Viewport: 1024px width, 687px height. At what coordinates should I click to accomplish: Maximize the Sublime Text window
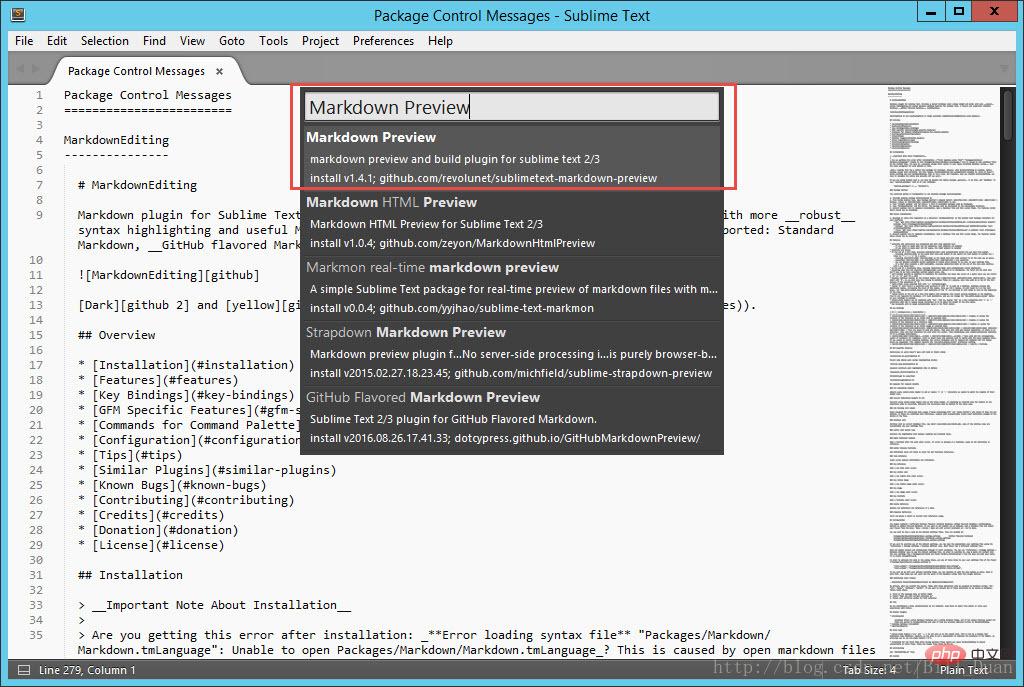tap(959, 12)
